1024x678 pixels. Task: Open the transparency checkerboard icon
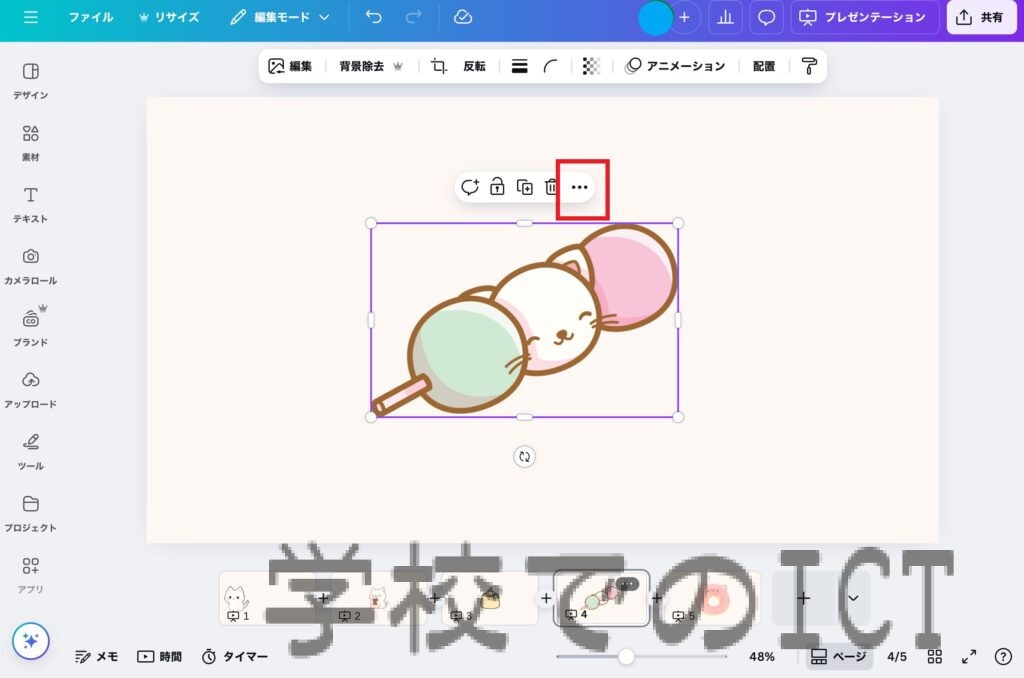point(591,66)
